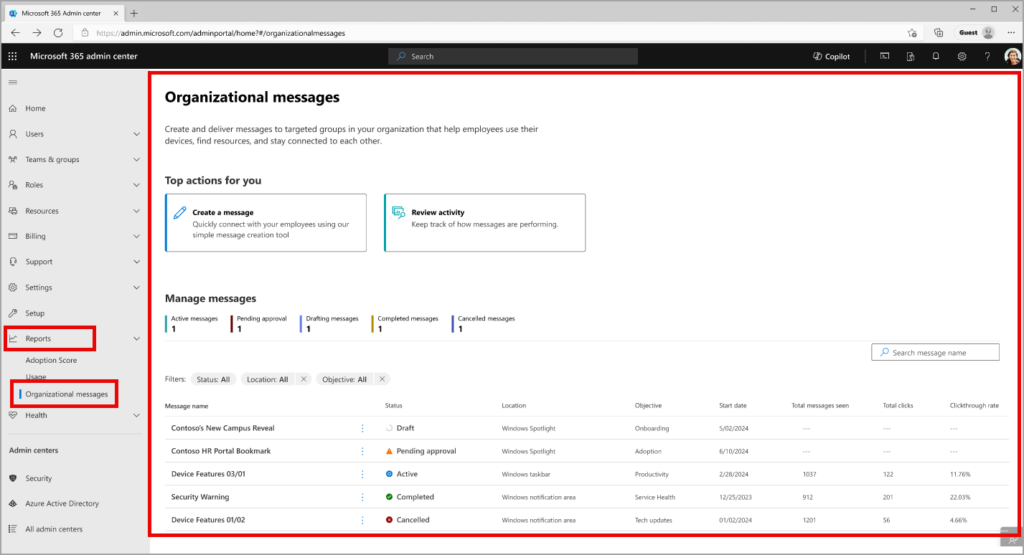Open the browser more options ellipsis
This screenshot has width=1024, height=555.
tap(1011, 33)
